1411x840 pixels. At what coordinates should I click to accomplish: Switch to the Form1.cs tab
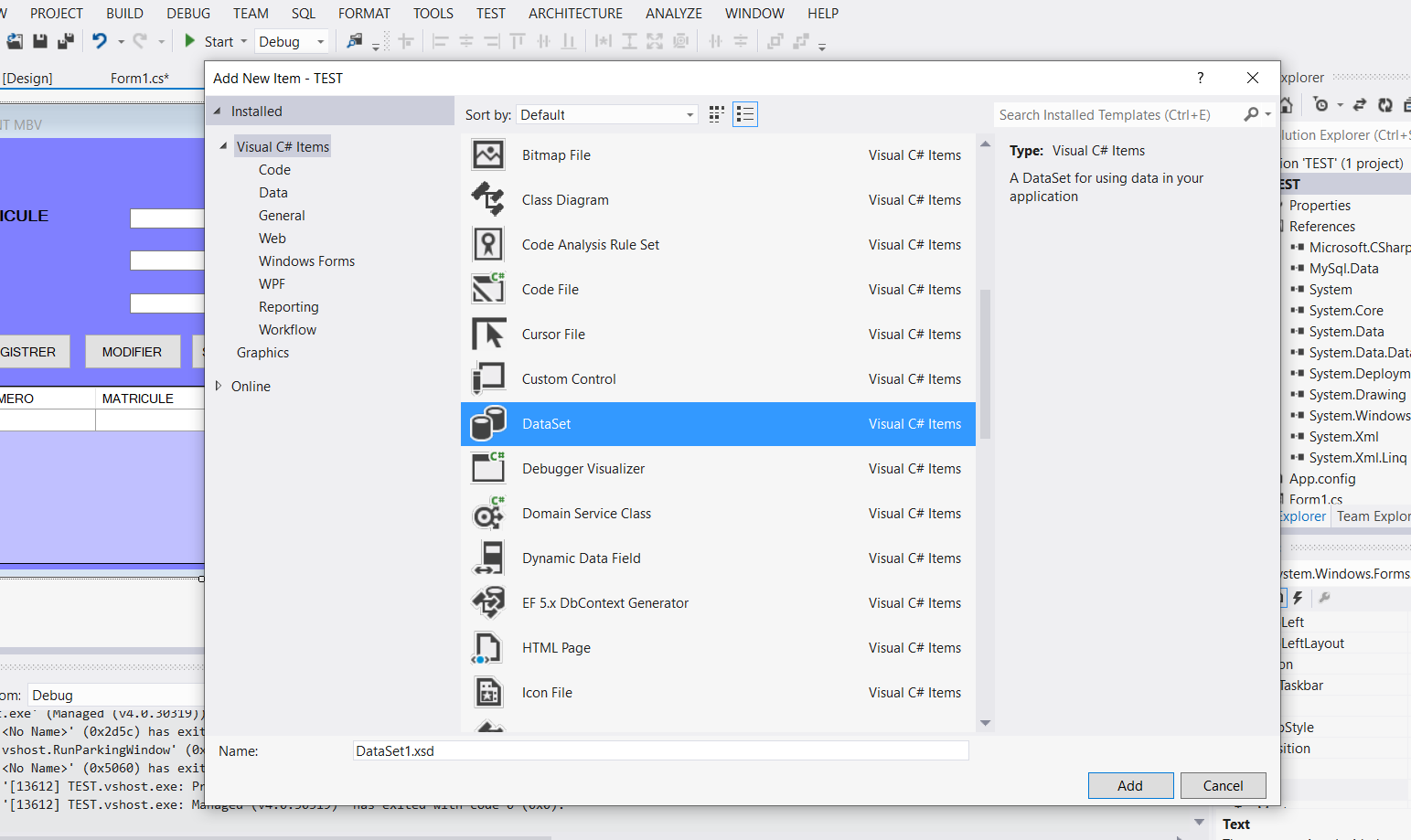(139, 78)
